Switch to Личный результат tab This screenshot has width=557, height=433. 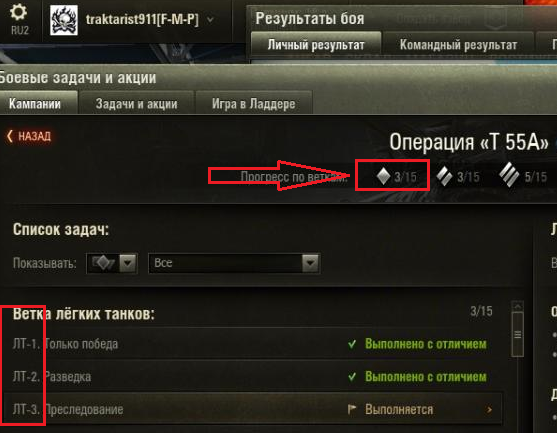coord(316,44)
